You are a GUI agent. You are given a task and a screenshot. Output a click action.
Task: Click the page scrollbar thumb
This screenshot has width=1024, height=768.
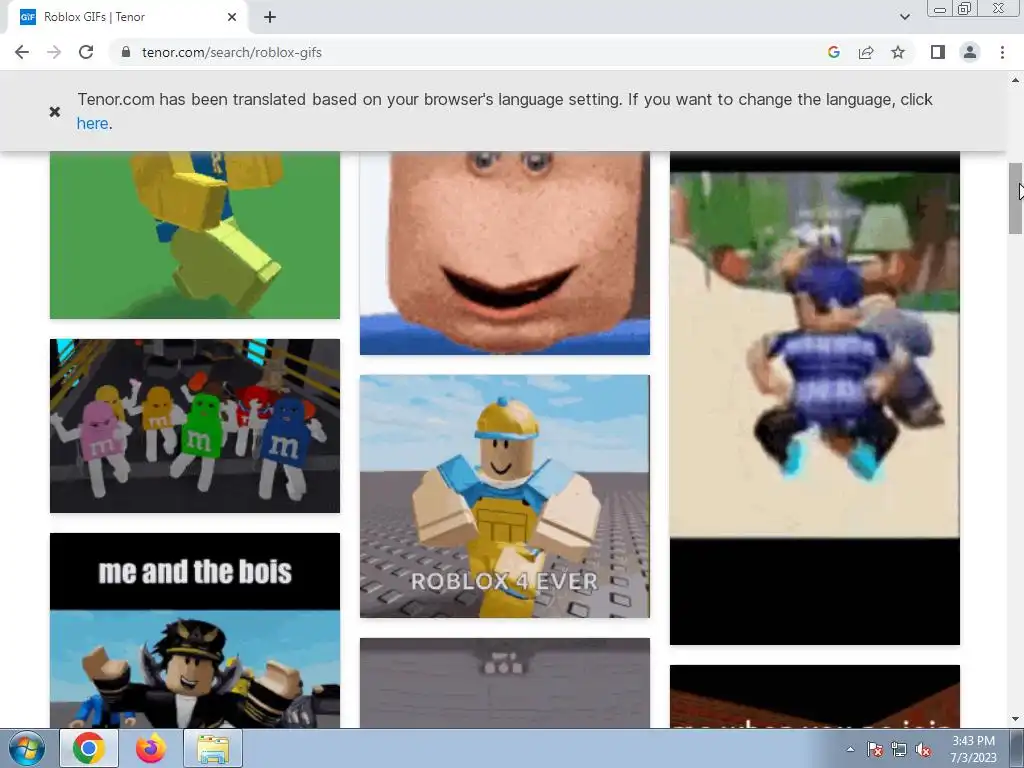coord(1015,198)
